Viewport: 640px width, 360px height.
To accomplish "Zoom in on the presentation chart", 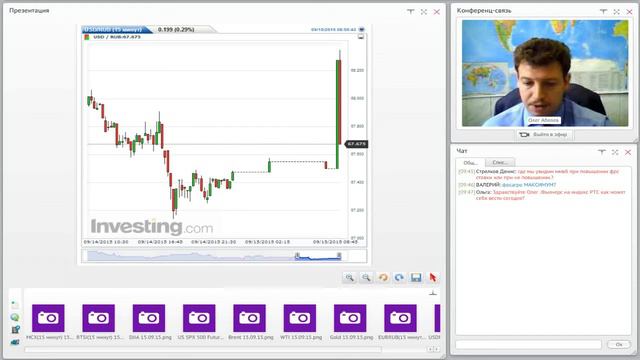I will pos(349,278).
